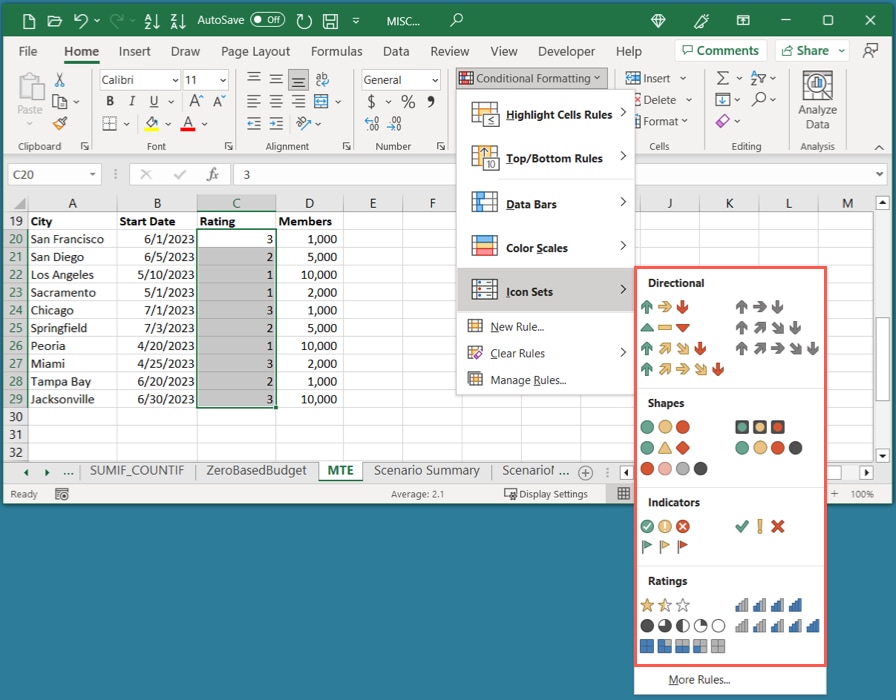896x700 pixels.
Task: Open the Fill Color dropdown arrow
Action: point(167,123)
